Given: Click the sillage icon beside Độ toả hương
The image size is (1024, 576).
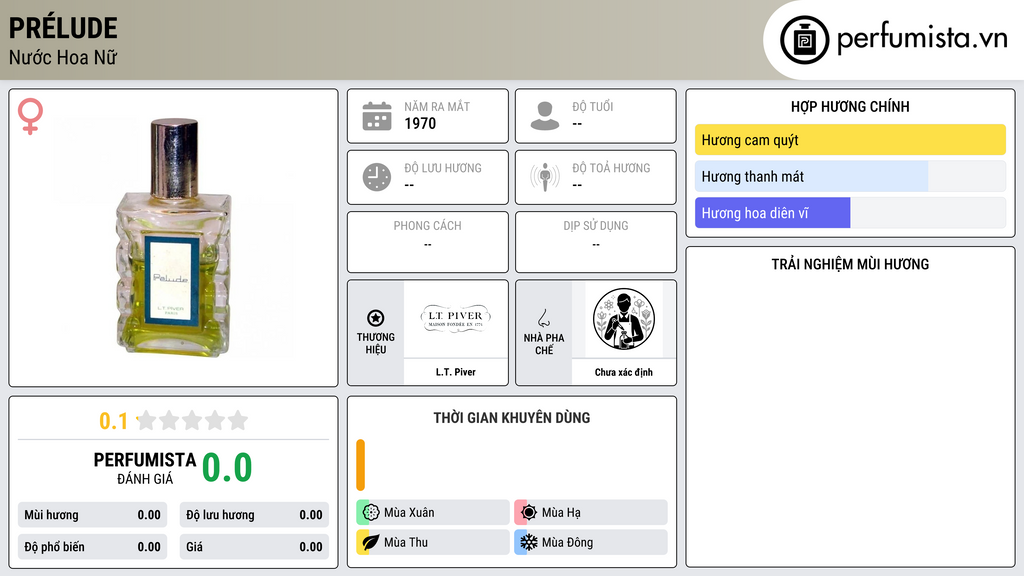Looking at the screenshot, I should pyautogui.click(x=545, y=177).
